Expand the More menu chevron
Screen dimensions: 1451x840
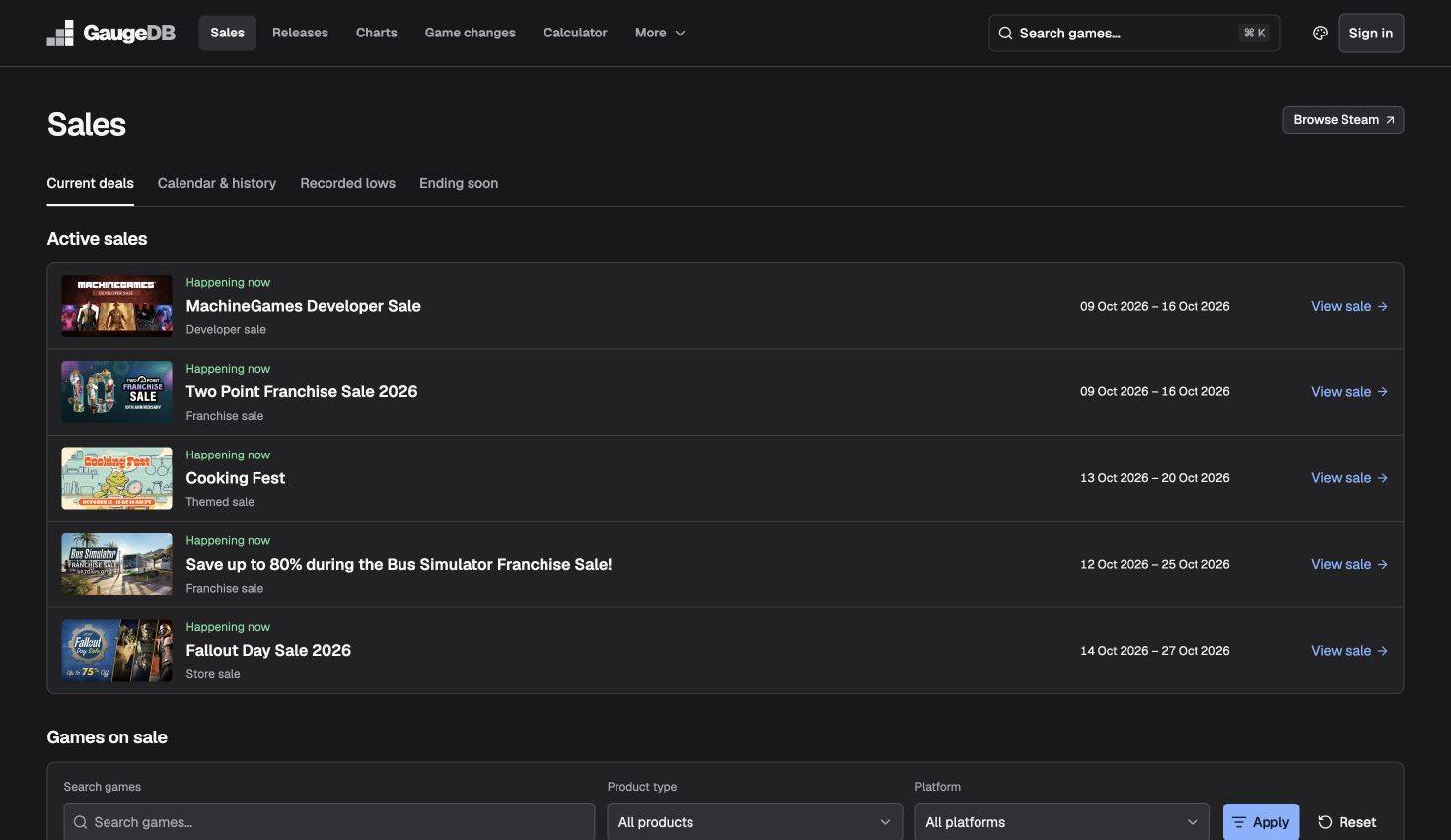coord(680,34)
